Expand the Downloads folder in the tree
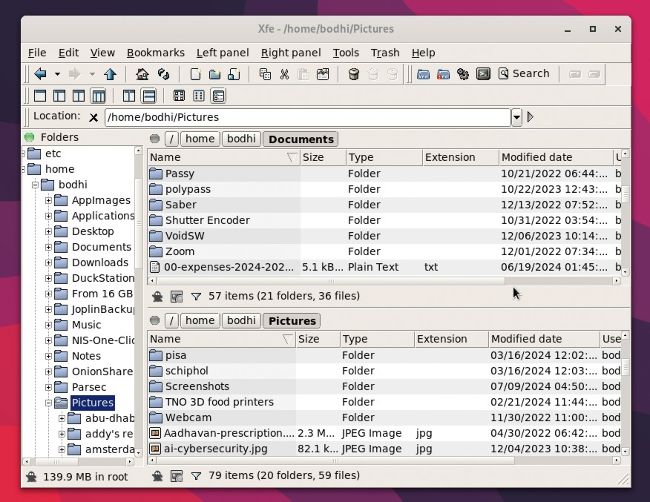Screen dimensions: 650x502 [48, 263]
